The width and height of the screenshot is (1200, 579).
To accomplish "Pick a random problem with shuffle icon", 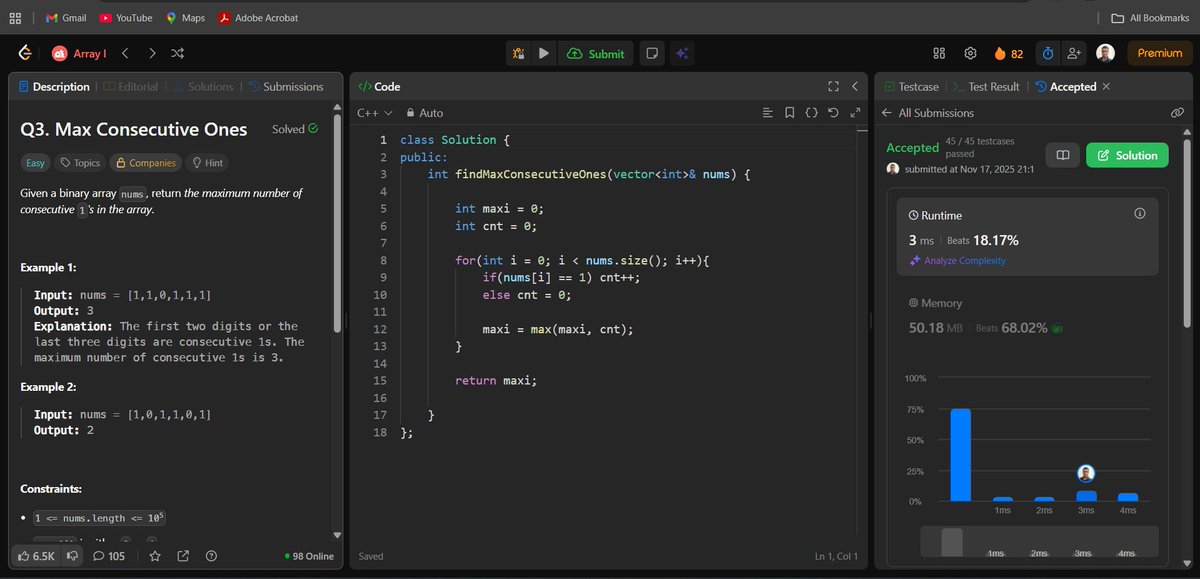I will 177,53.
